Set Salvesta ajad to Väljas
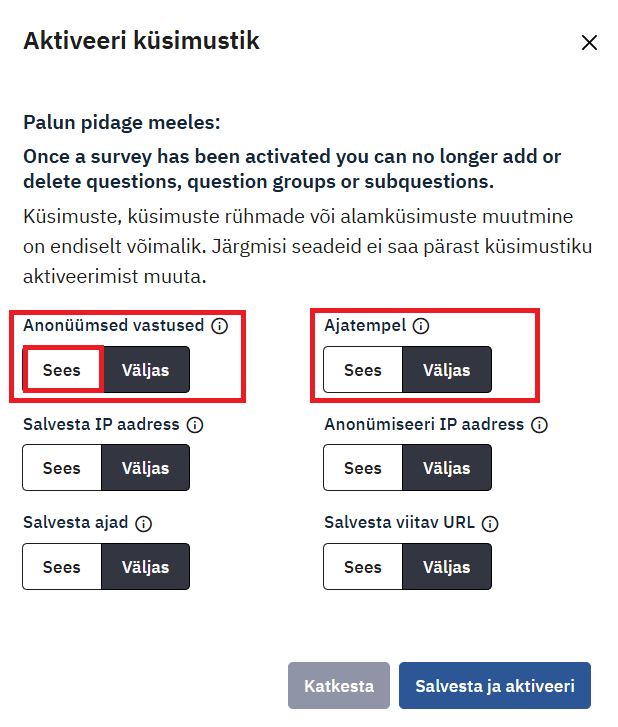Viewport: 618px width, 727px height. click(x=145, y=567)
